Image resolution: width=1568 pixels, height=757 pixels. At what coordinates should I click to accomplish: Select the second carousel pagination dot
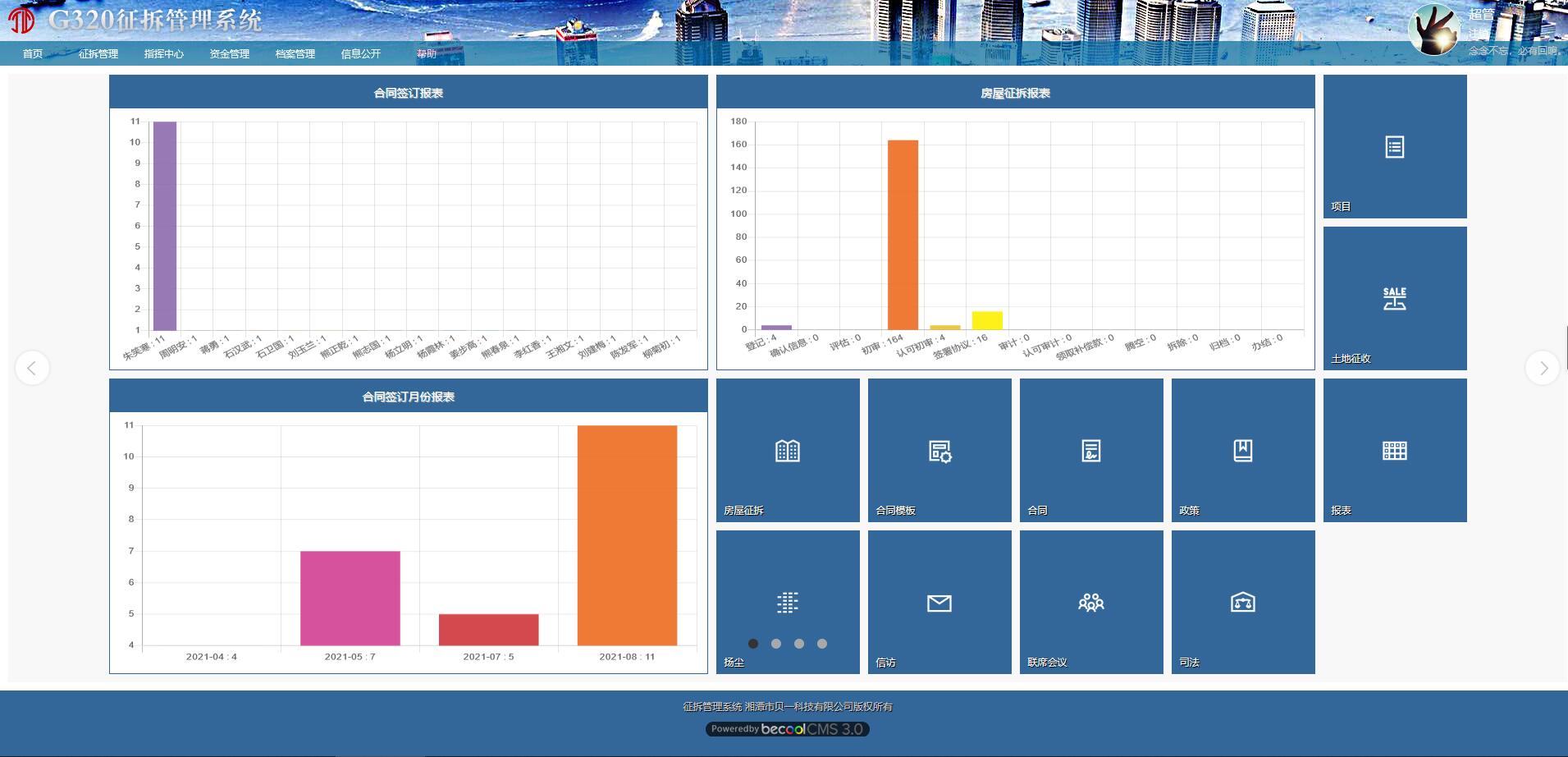pyautogui.click(x=776, y=644)
